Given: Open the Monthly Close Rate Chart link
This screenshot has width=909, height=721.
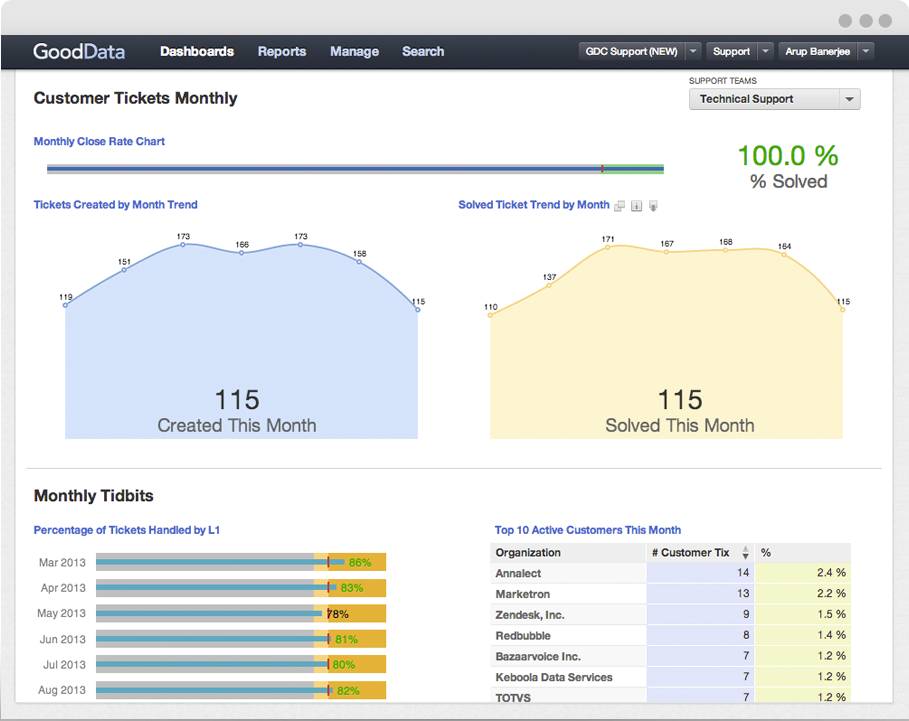Looking at the screenshot, I should (x=99, y=141).
